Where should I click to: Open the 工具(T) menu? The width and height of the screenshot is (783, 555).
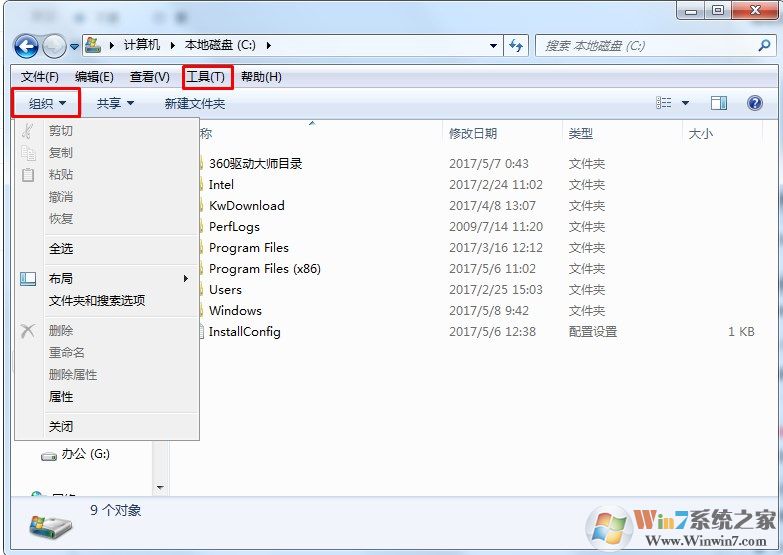tap(206, 77)
